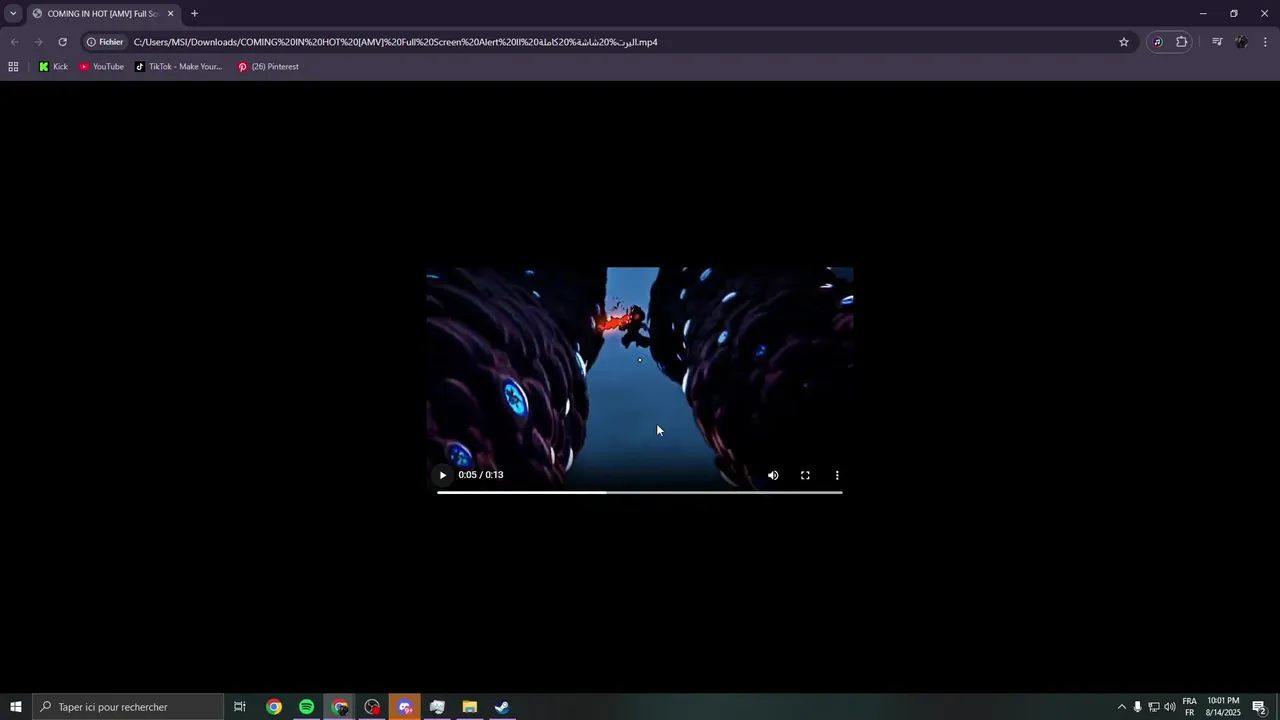Play the paused video
The image size is (1280, 720).
(x=442, y=475)
